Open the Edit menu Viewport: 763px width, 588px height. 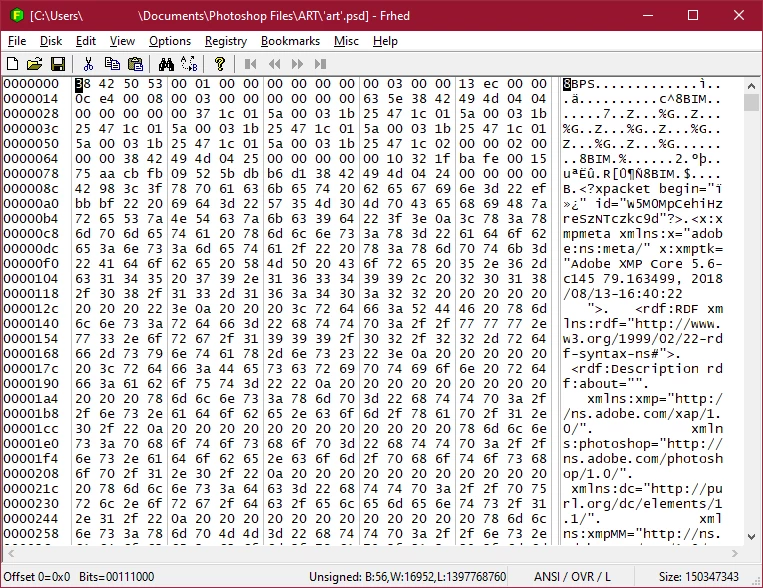(86, 41)
